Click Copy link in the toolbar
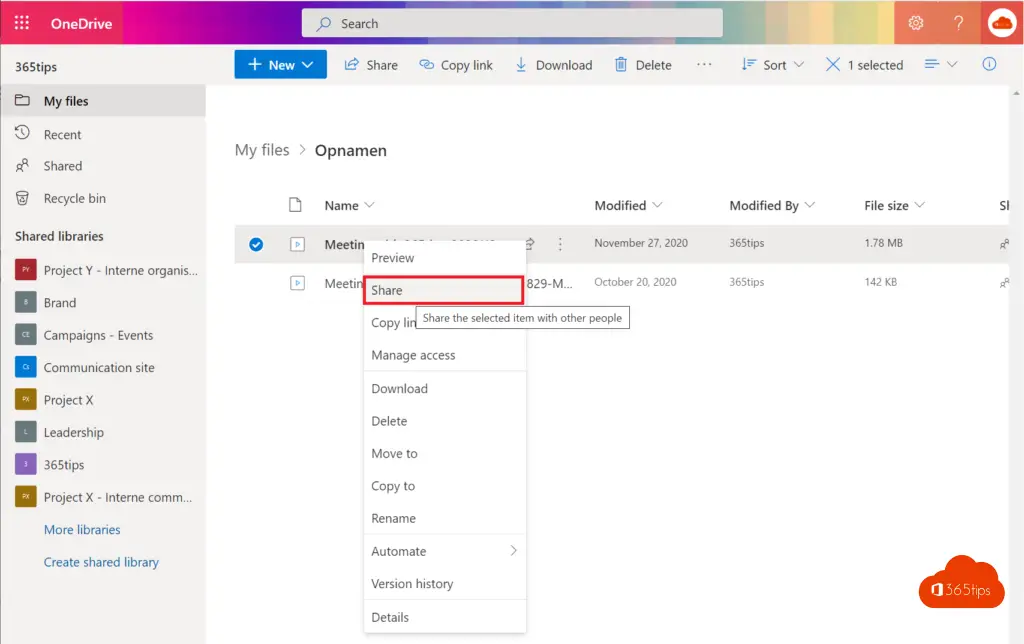The width and height of the screenshot is (1024, 644). click(x=456, y=65)
